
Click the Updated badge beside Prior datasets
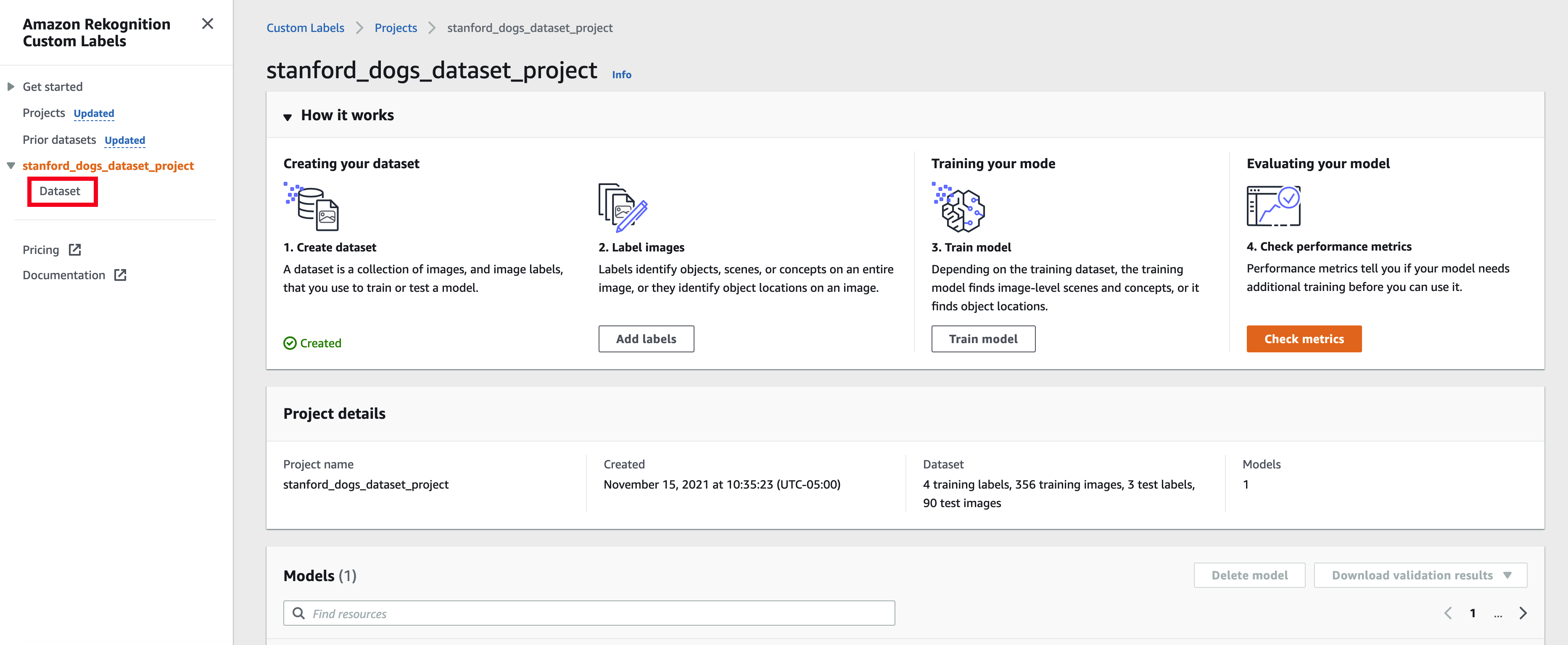coord(125,140)
